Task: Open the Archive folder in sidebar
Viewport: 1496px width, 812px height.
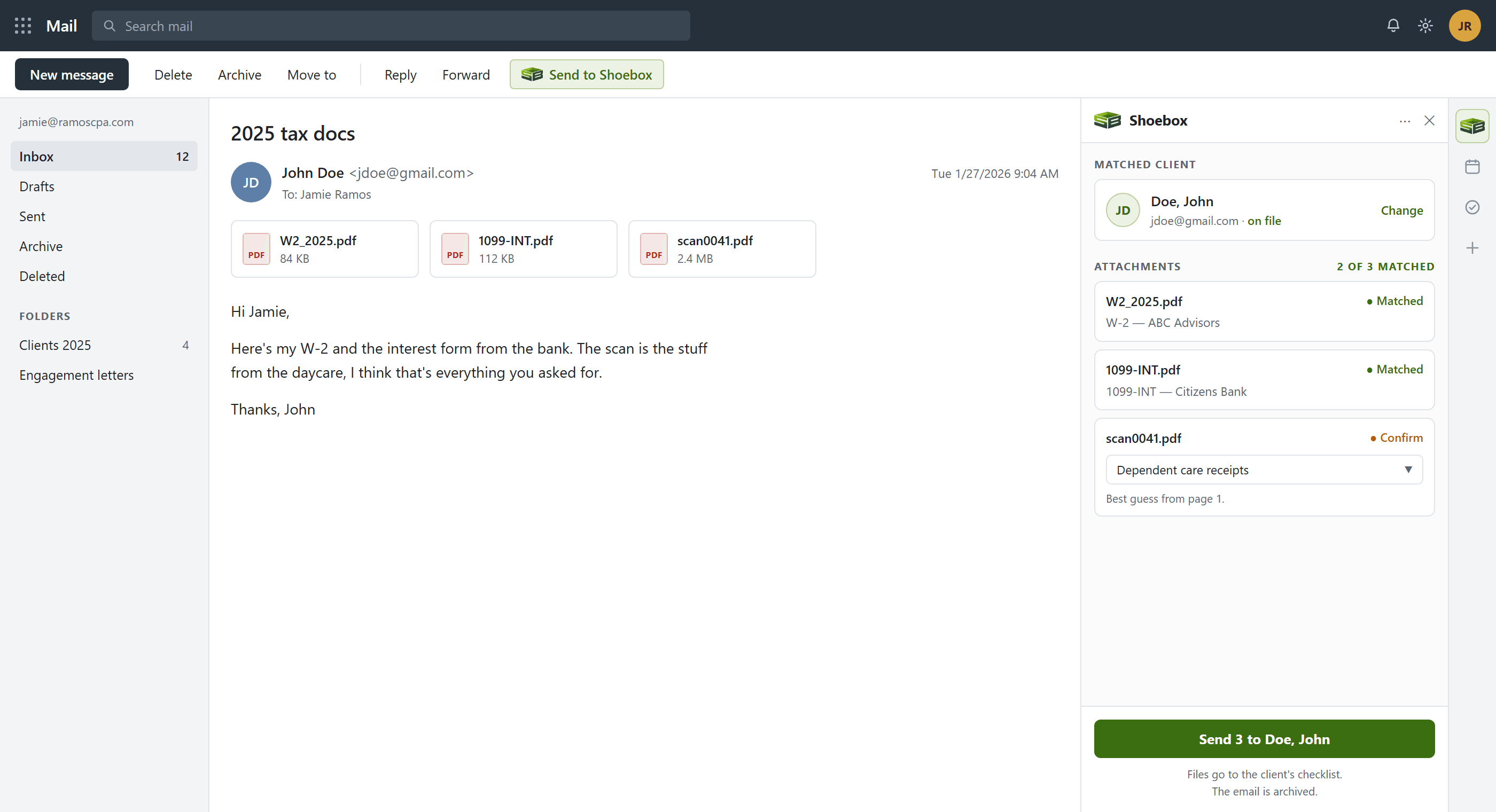Action: [104, 246]
